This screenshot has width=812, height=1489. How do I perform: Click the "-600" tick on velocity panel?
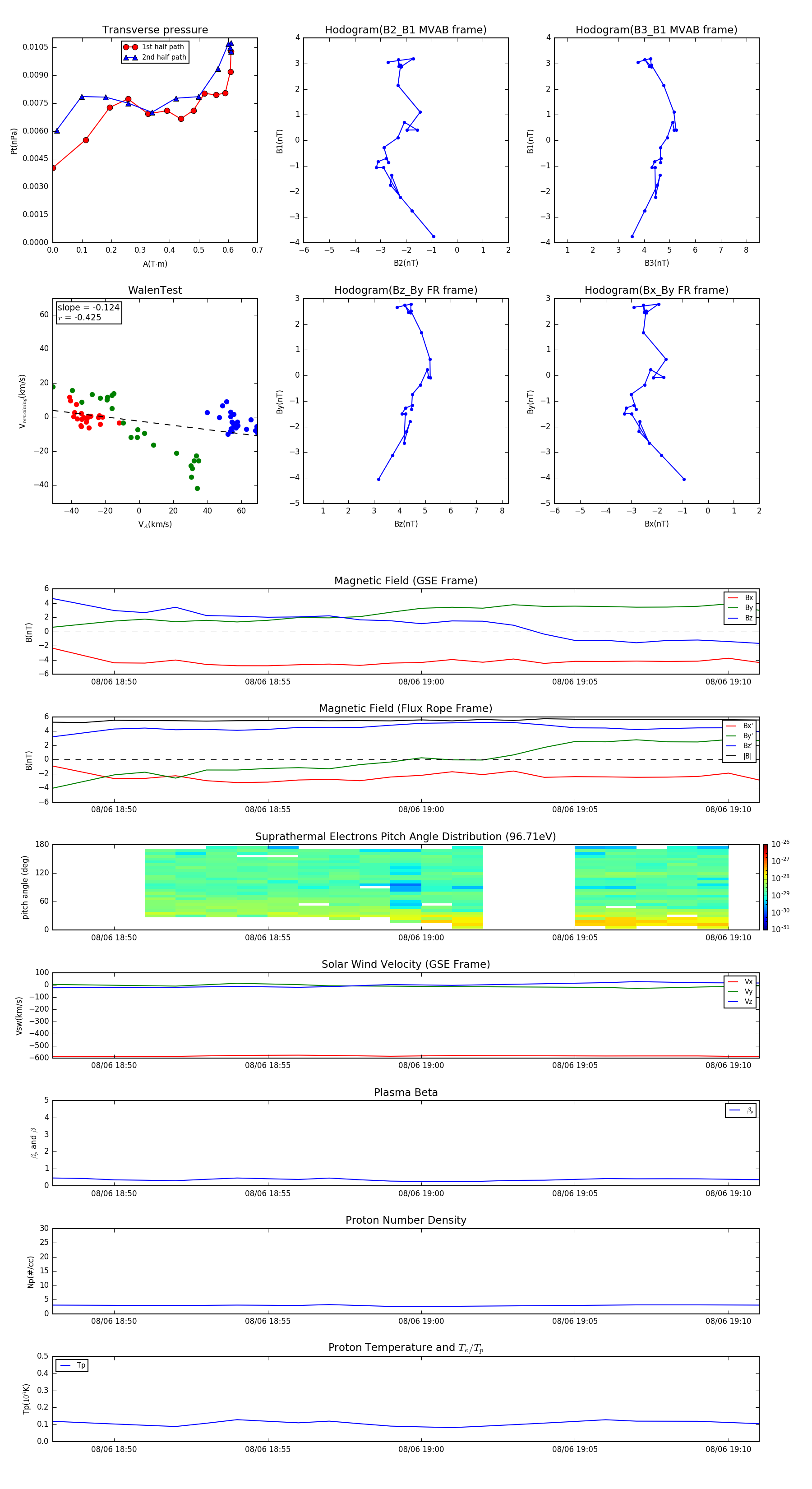pyautogui.click(x=38, y=1058)
